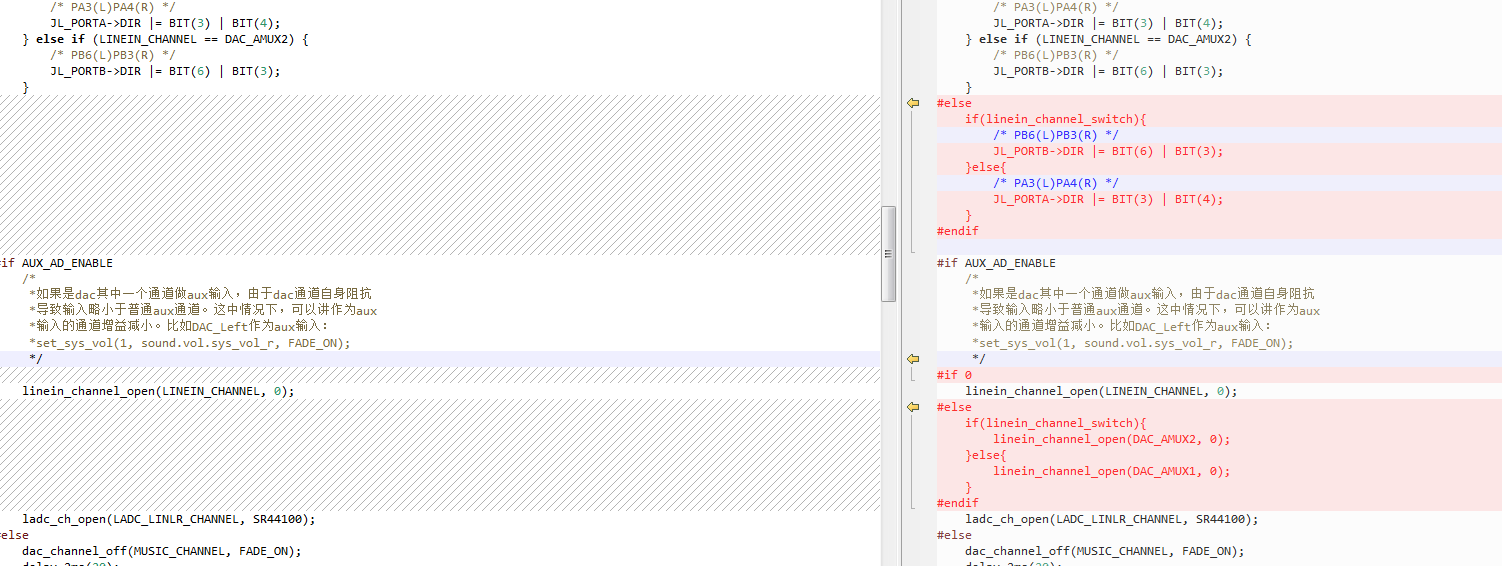Click the yellow merge arrow beside the first #else
Image resolution: width=1502 pixels, height=566 pixels.
pos(912,103)
